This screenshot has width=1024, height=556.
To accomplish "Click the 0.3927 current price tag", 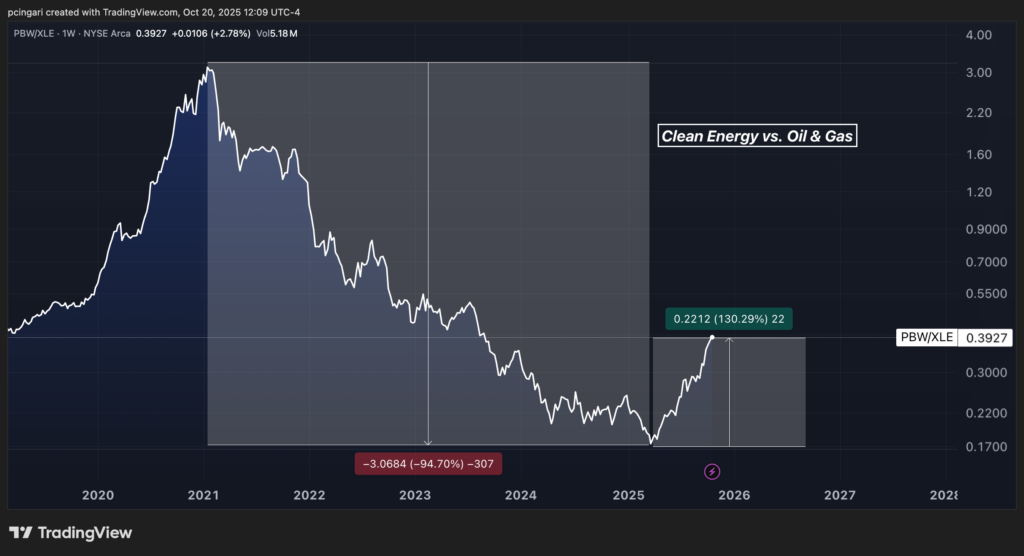I will pyautogui.click(x=985, y=338).
